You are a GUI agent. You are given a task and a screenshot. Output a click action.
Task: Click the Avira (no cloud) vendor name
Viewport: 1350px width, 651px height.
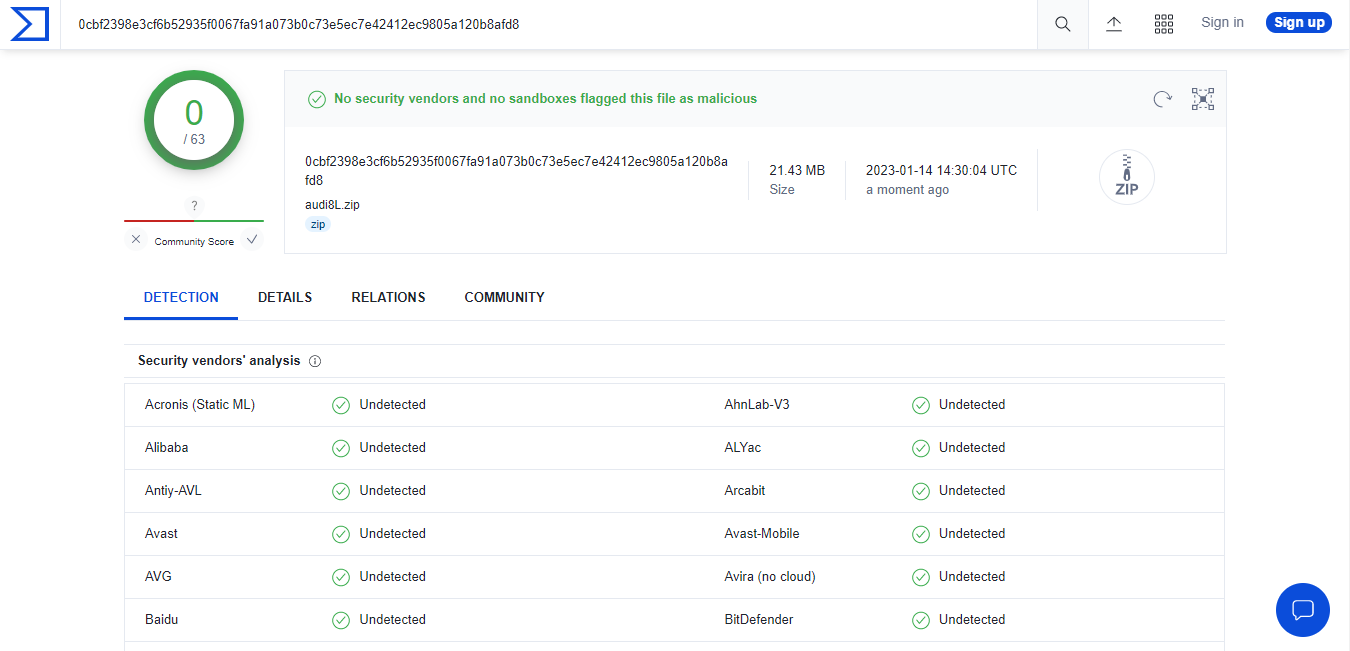point(770,577)
